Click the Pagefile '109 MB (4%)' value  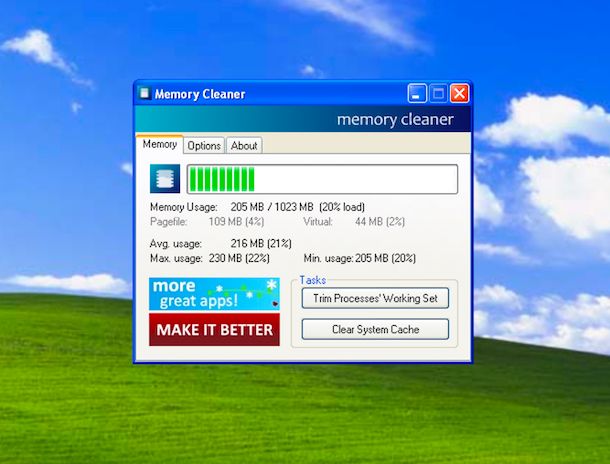pyautogui.click(x=237, y=222)
